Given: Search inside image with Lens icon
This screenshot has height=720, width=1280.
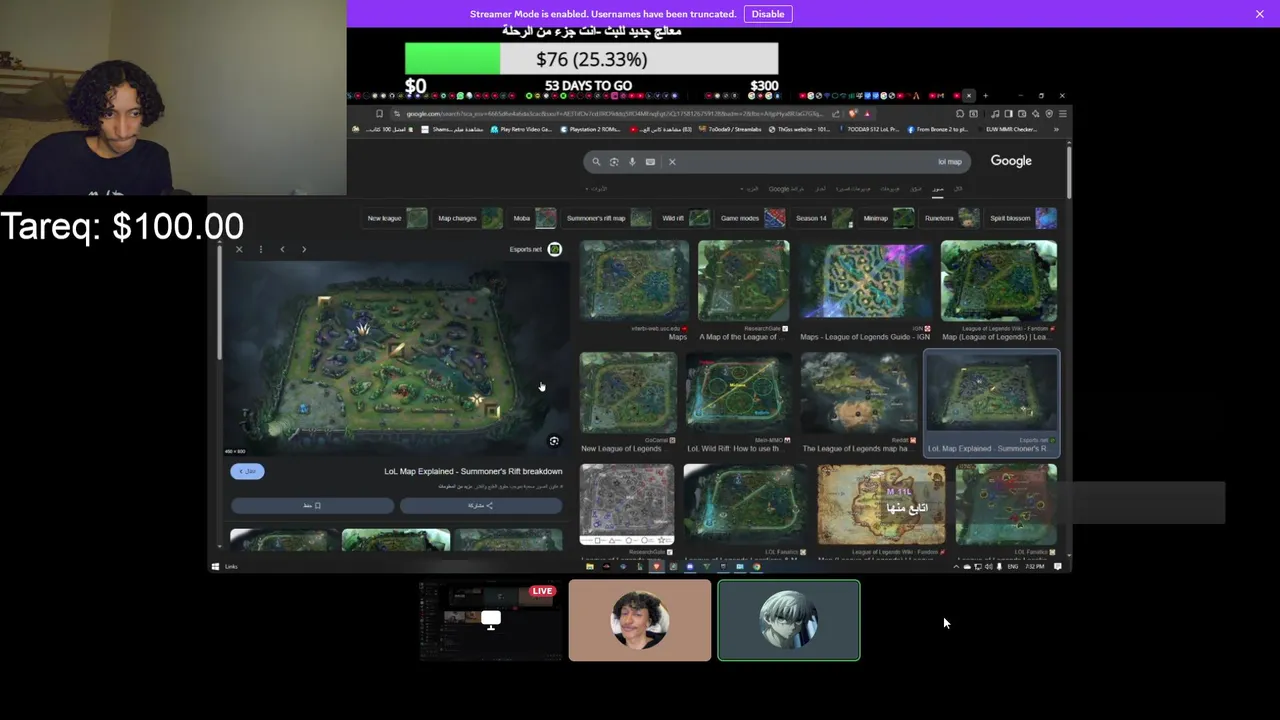Looking at the screenshot, I should tap(554, 441).
